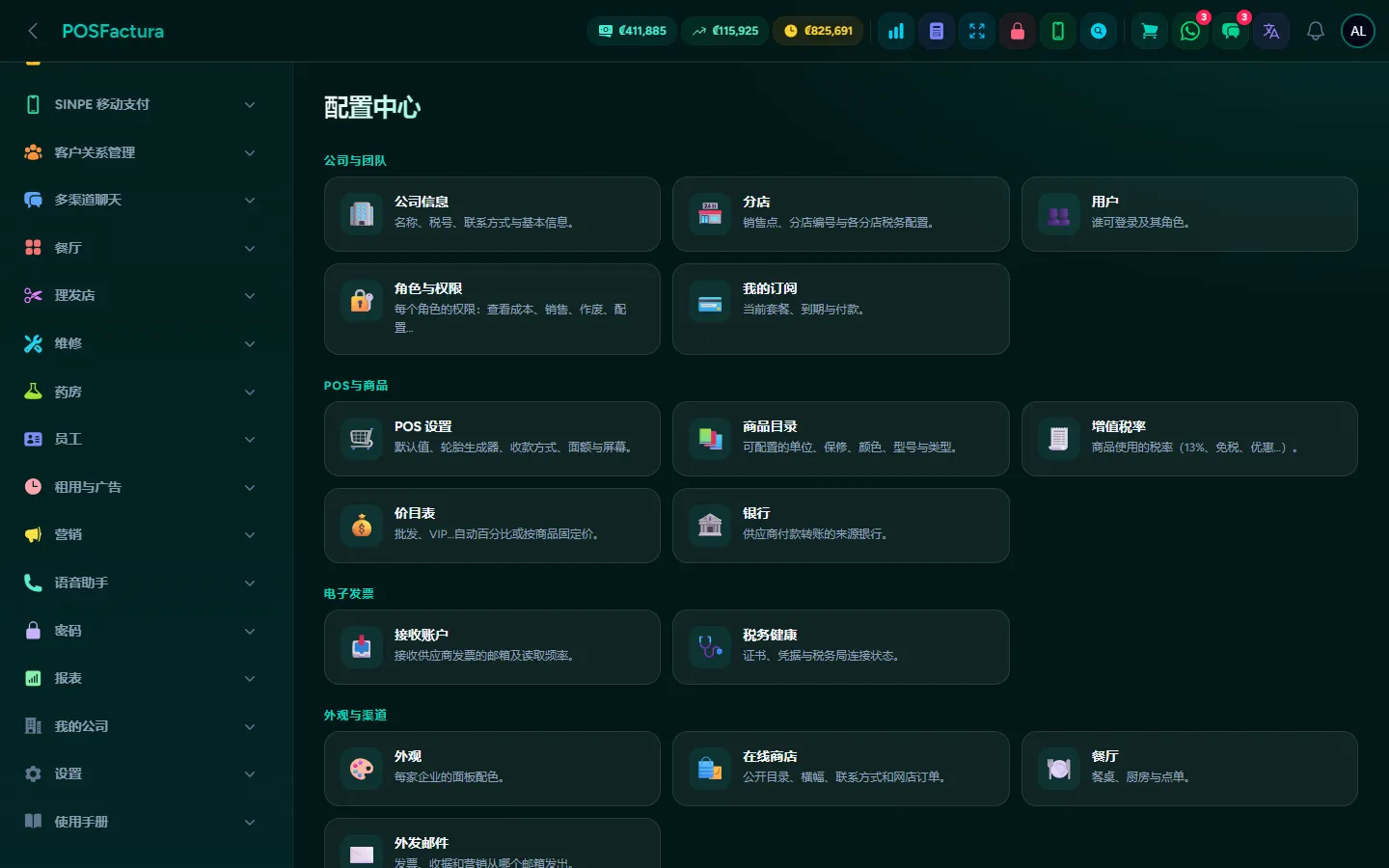Expand the 多渠道聊天 sidebar section
The width and height of the screenshot is (1389, 868).
pos(141,200)
